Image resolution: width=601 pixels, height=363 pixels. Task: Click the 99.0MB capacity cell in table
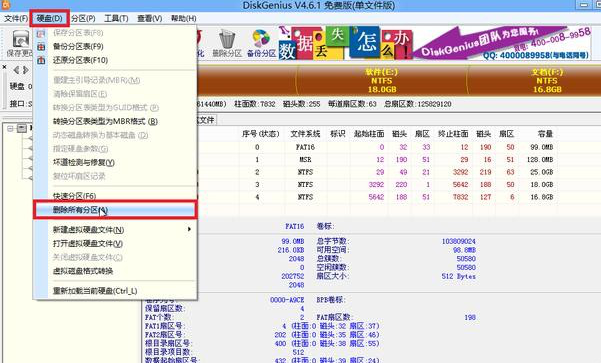tap(542, 147)
